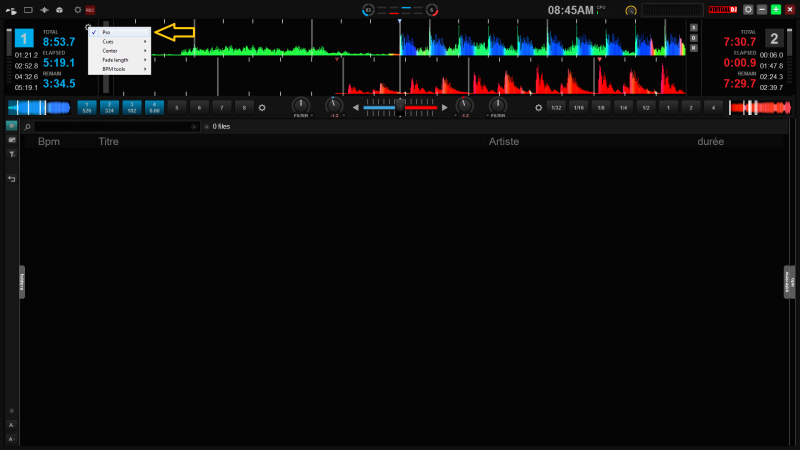Click empty hot cue pad 8
Viewport: 800px width, 450px height.
coord(244,108)
